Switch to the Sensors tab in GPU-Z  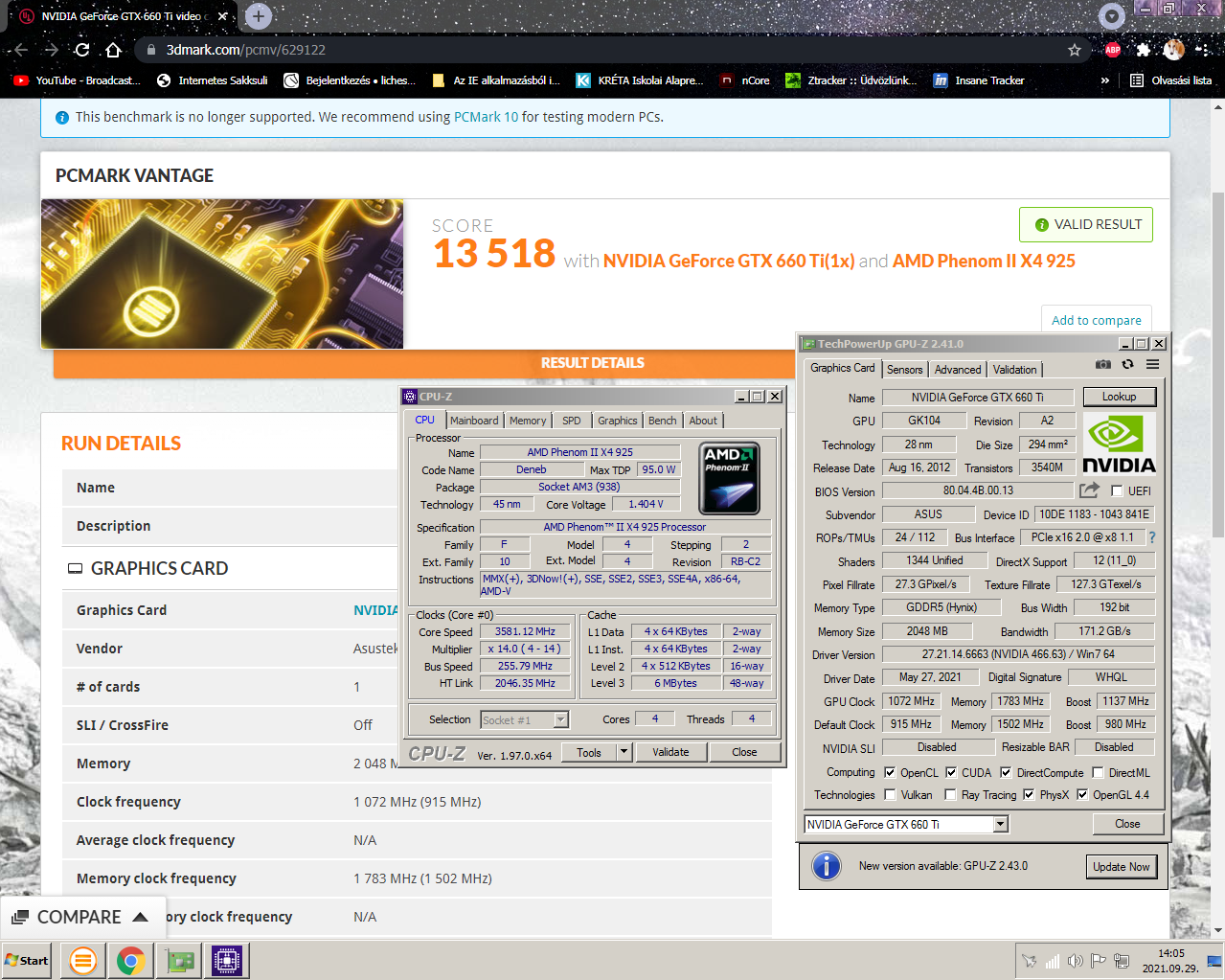(x=904, y=370)
